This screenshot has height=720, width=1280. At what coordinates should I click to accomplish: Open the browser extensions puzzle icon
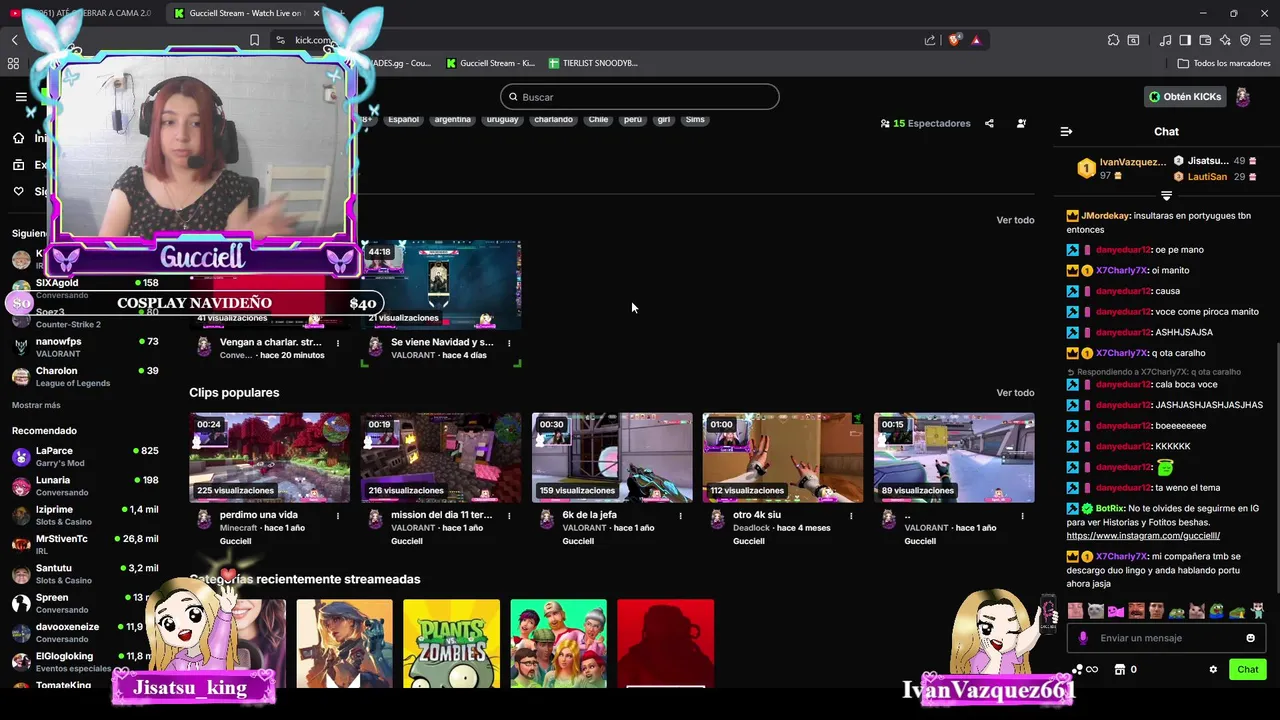click(x=1113, y=40)
